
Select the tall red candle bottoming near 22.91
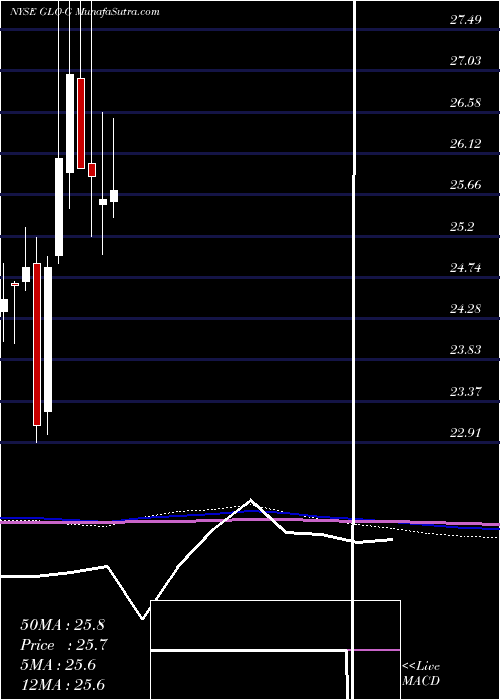[37, 344]
